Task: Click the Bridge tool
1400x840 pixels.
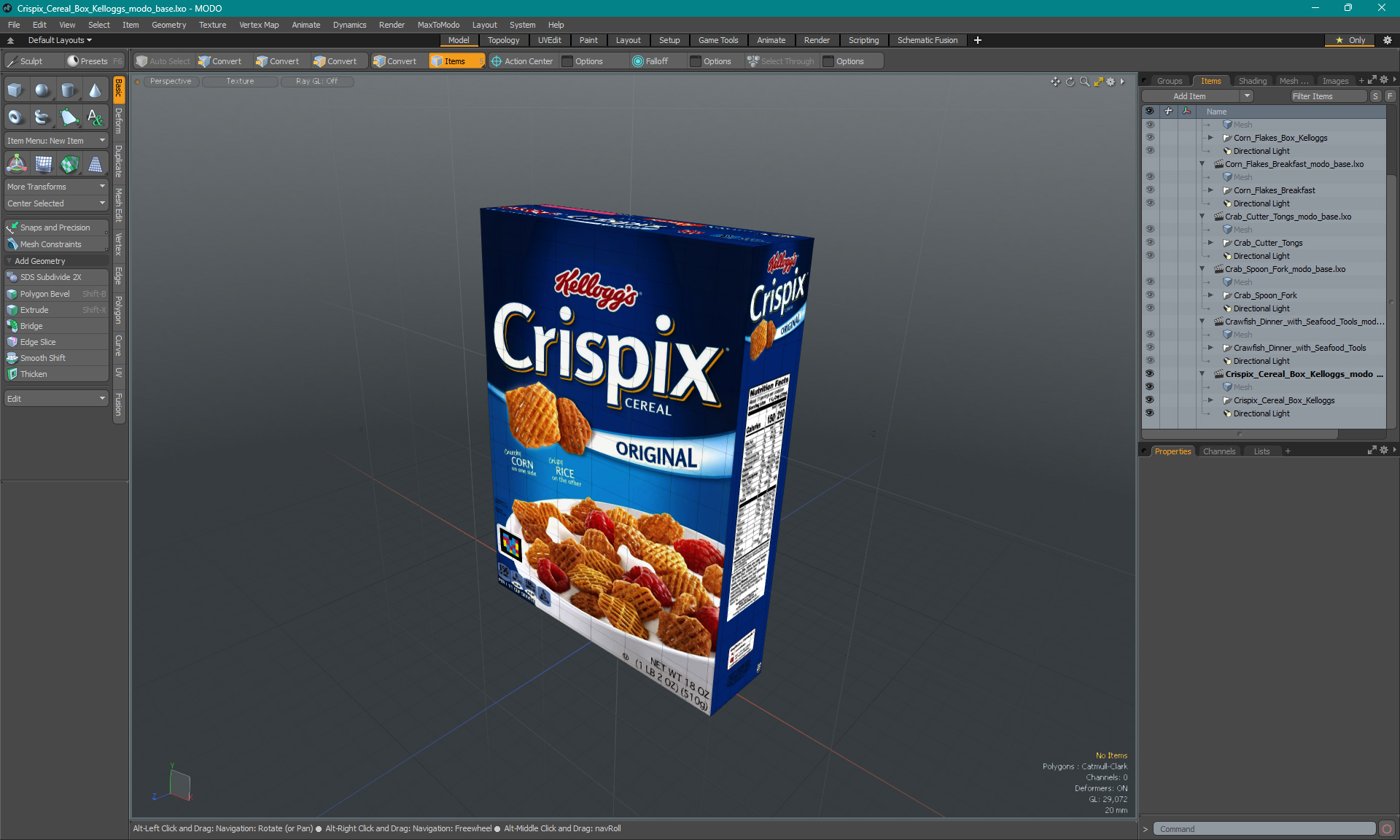Action: pos(56,326)
